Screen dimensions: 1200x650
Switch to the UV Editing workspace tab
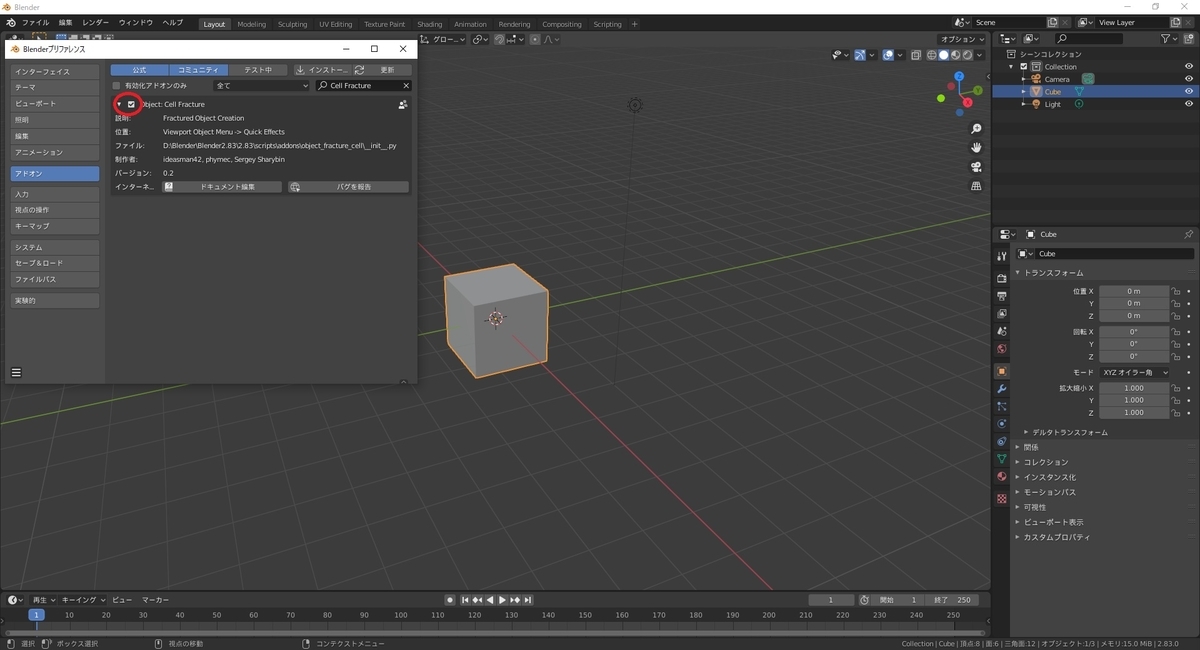coord(335,24)
